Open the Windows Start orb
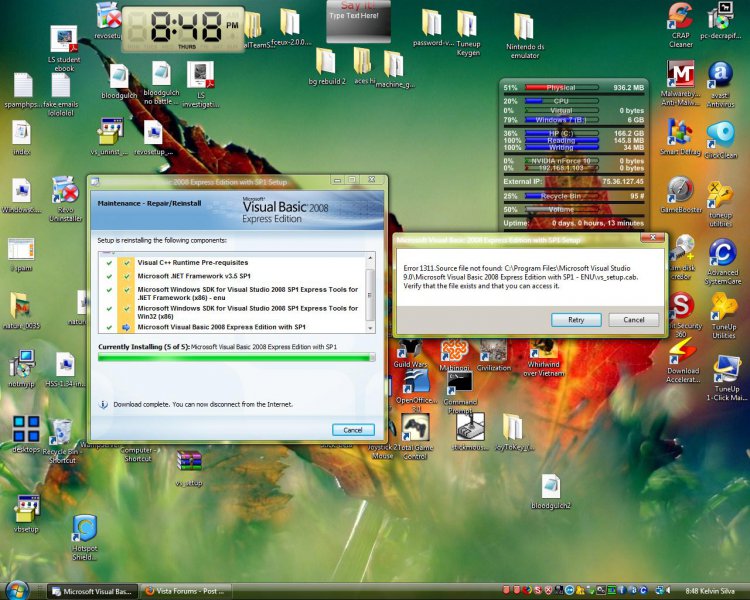The image size is (750, 600). coord(17,591)
